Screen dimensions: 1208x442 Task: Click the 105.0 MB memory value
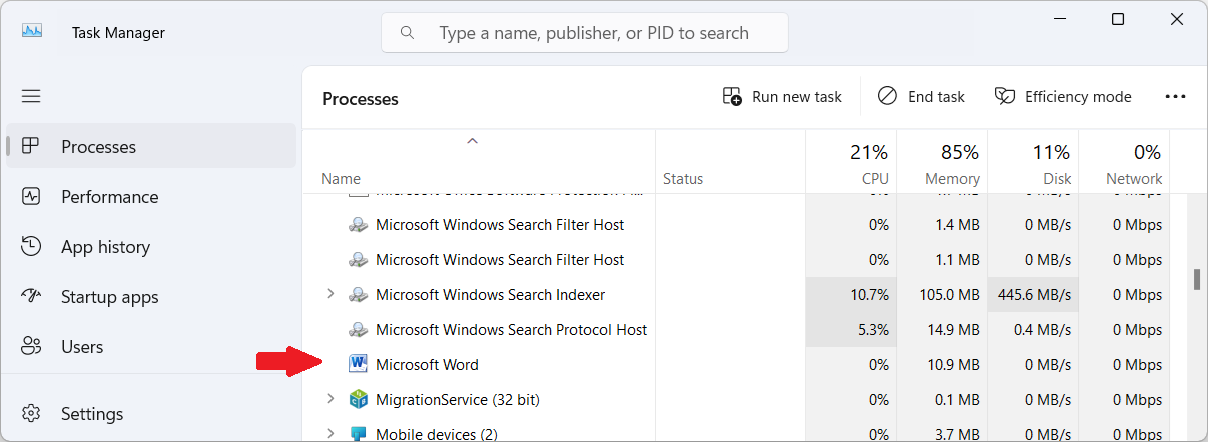[949, 294]
